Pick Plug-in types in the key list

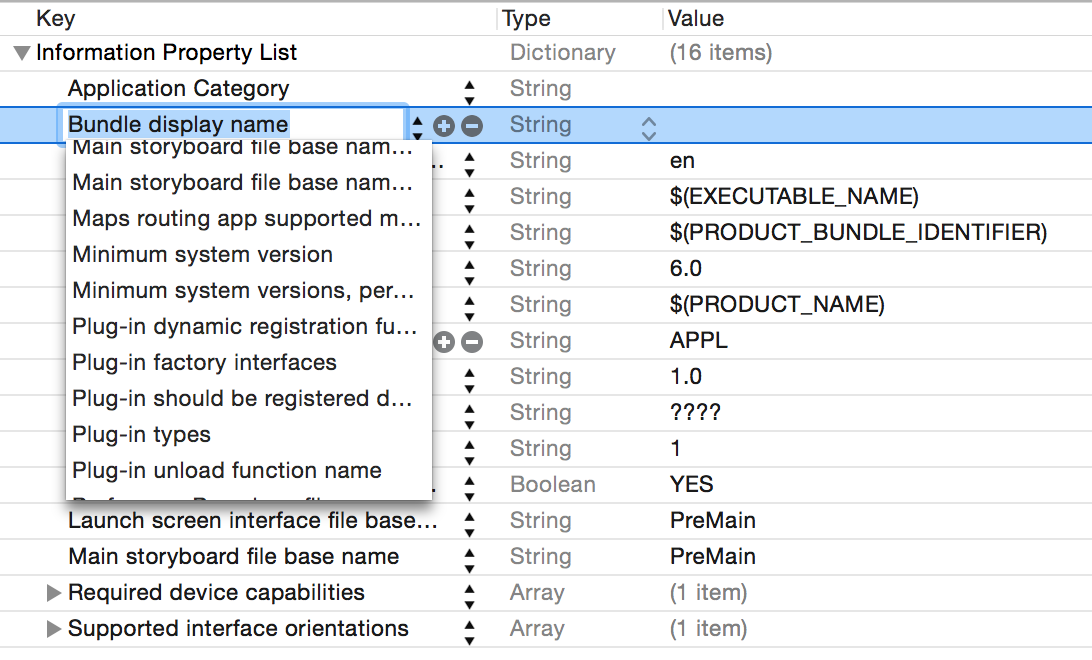[x=141, y=435]
